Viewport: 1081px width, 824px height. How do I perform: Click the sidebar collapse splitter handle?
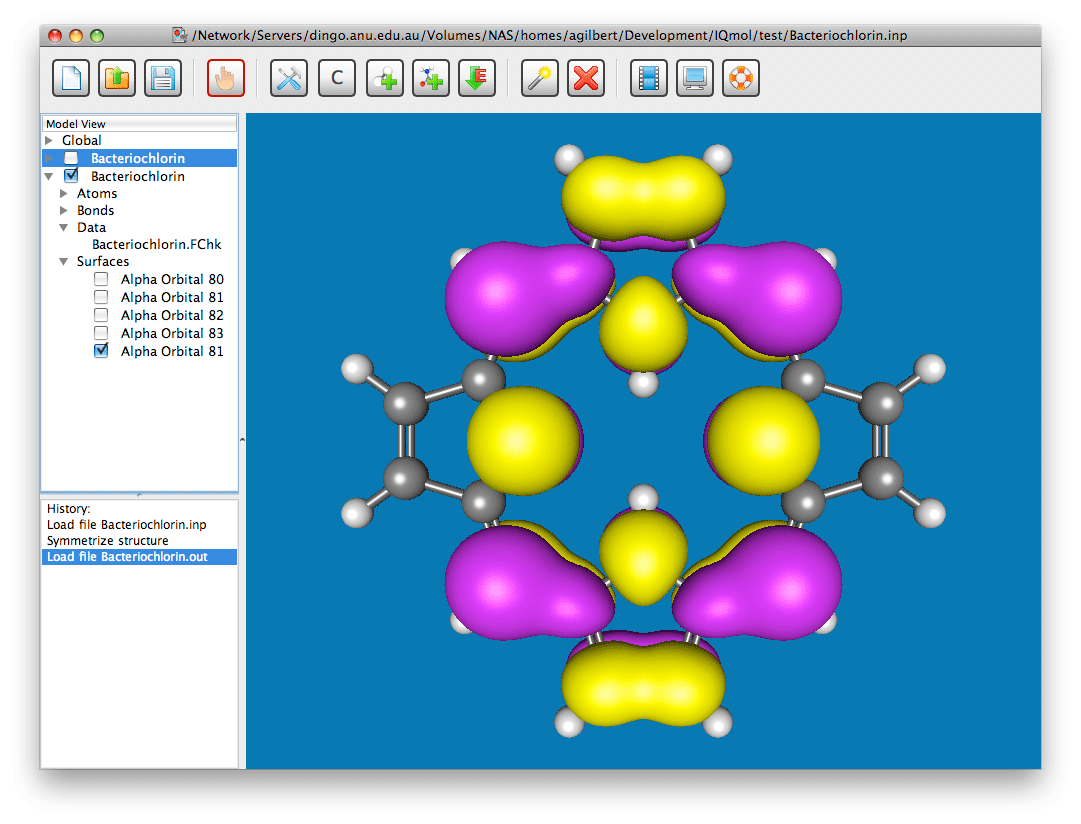242,440
